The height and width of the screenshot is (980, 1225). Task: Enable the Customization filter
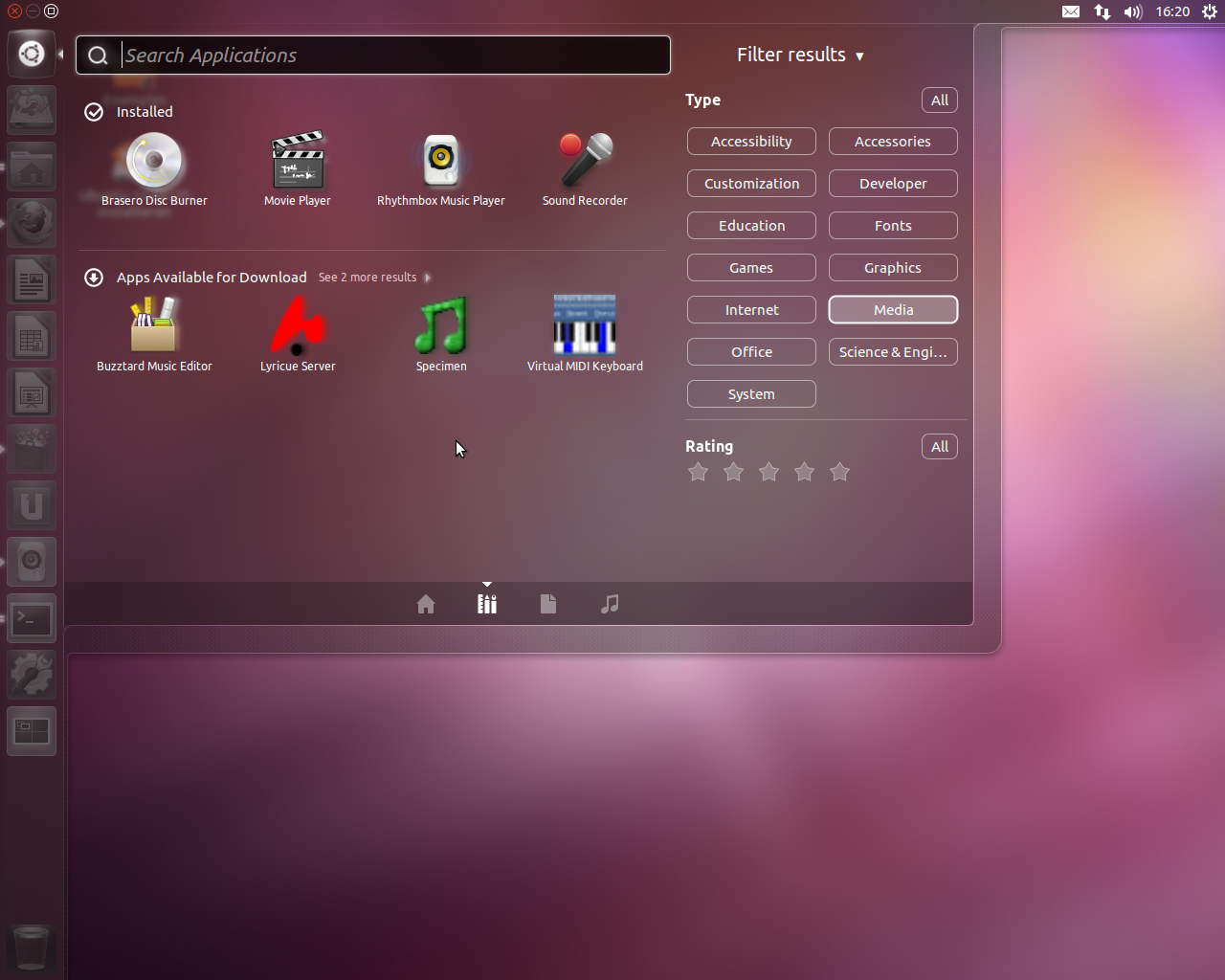point(751,184)
